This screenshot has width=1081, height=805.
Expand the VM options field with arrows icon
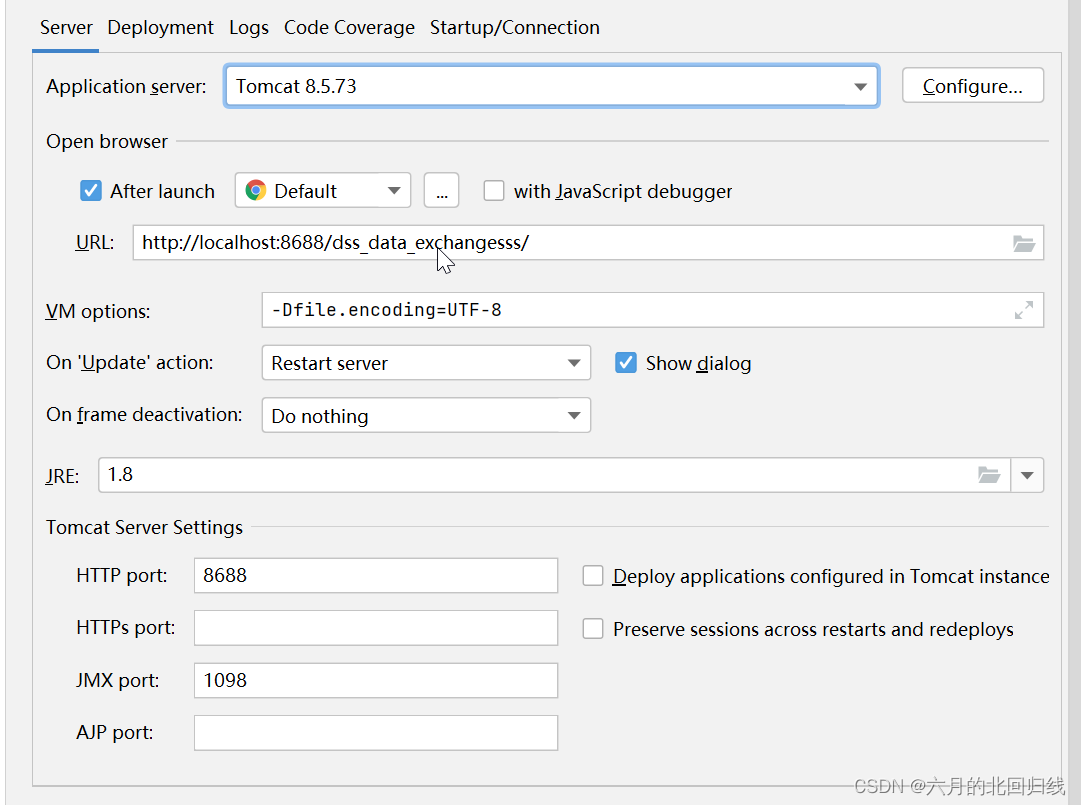[x=1024, y=310]
